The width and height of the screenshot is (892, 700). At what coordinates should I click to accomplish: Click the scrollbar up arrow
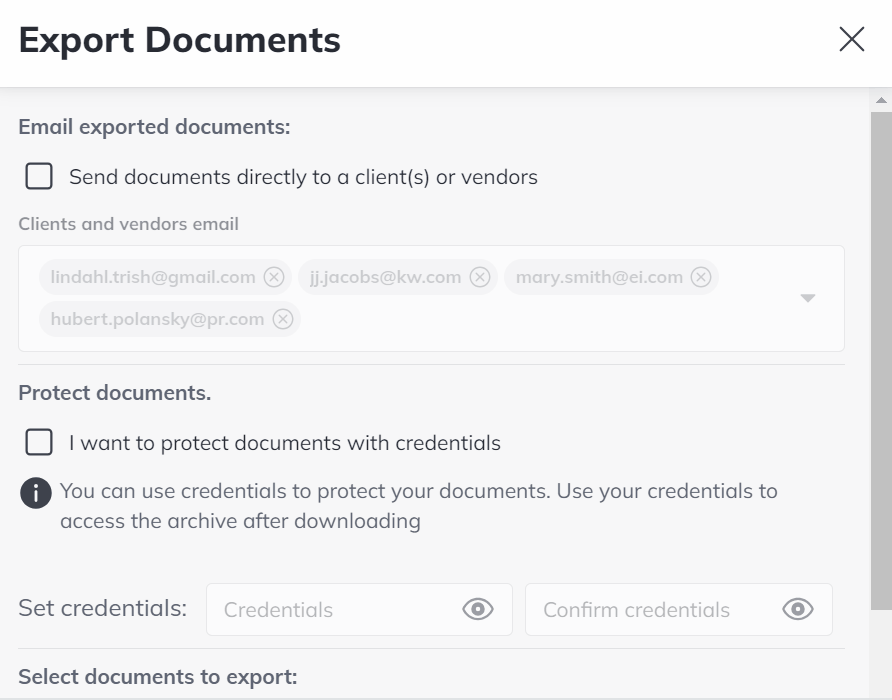click(881, 100)
